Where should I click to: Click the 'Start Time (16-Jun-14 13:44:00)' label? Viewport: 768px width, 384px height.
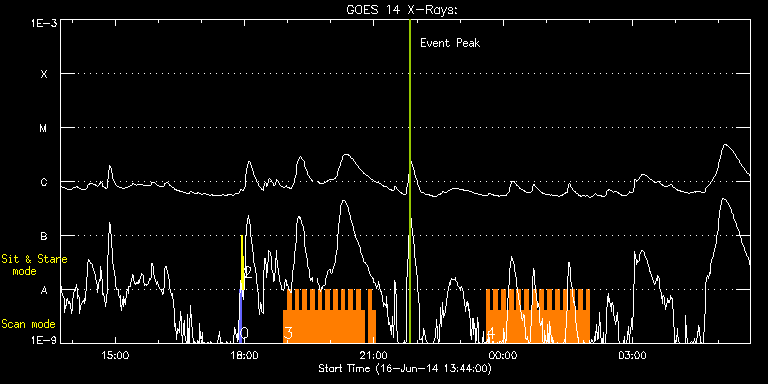tap(405, 368)
